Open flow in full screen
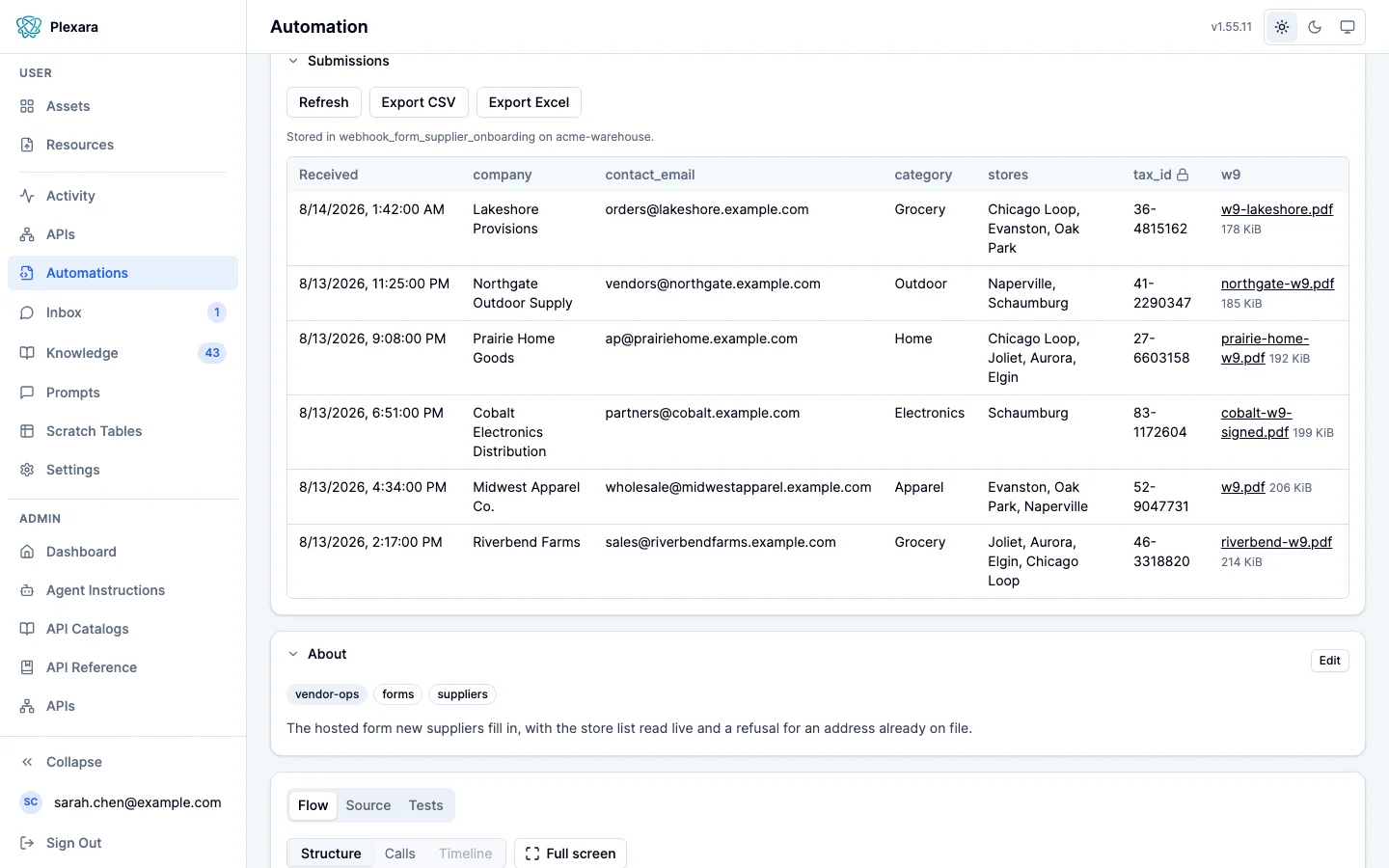The height and width of the screenshot is (868, 1389). (x=571, y=854)
